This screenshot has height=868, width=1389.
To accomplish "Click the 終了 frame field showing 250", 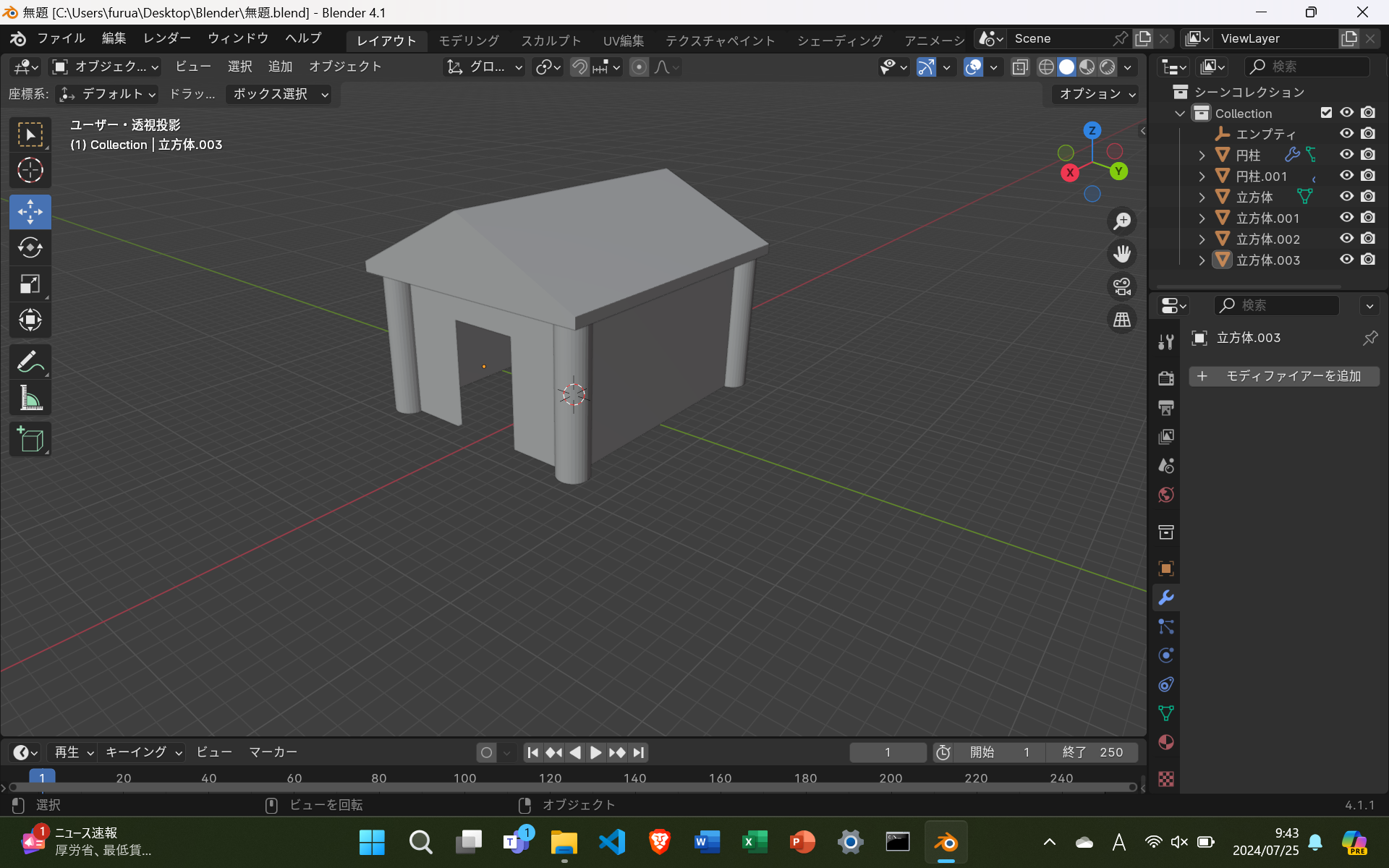I will (x=1092, y=752).
